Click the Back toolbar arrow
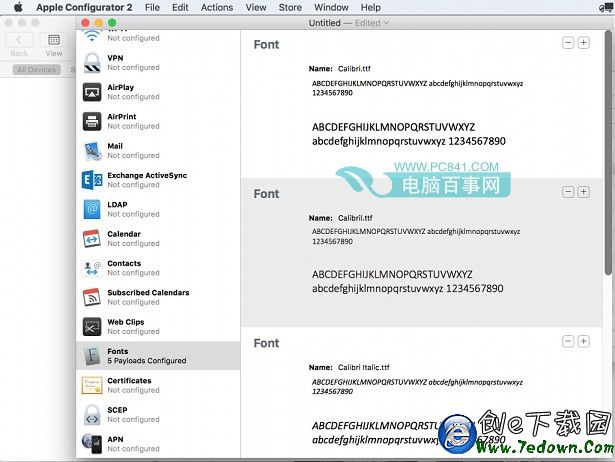The height and width of the screenshot is (462, 615). pyautogui.click(x=19, y=40)
